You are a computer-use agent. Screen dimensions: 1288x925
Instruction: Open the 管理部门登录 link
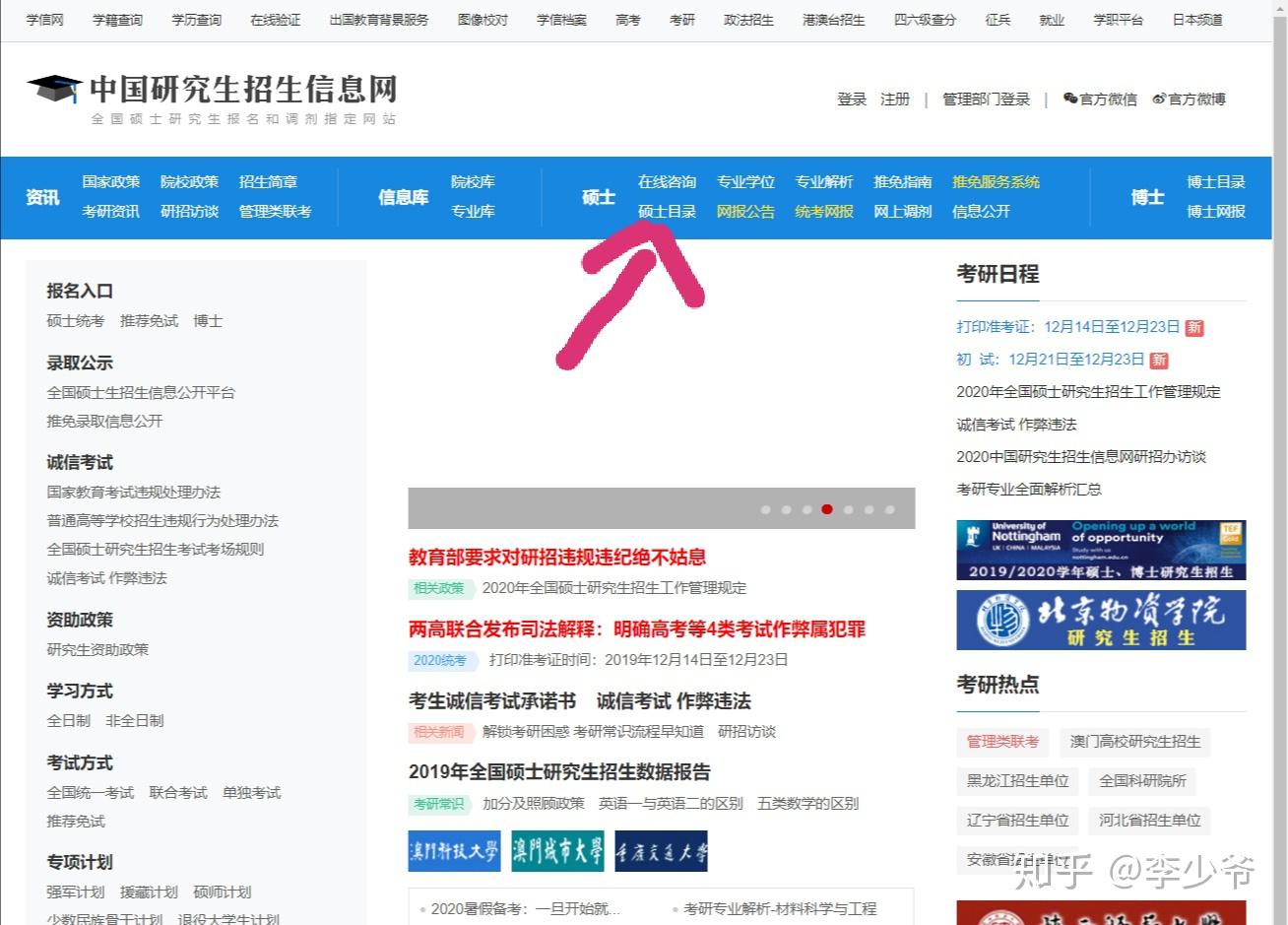pos(986,99)
